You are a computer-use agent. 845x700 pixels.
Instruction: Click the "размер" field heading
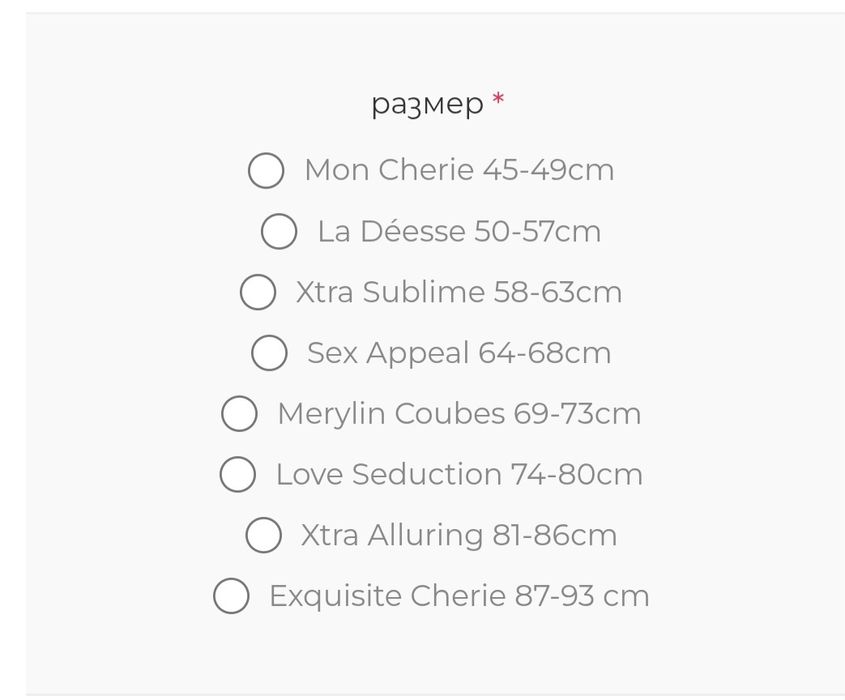(x=427, y=103)
